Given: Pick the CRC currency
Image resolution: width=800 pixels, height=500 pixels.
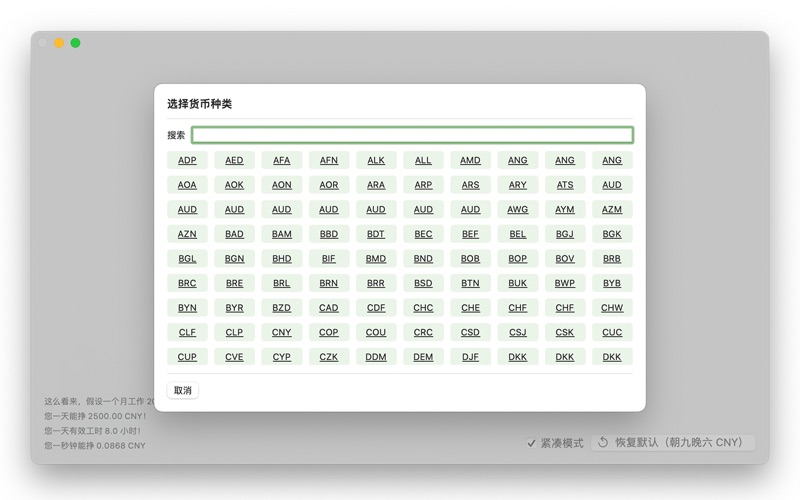Looking at the screenshot, I should point(423,332).
